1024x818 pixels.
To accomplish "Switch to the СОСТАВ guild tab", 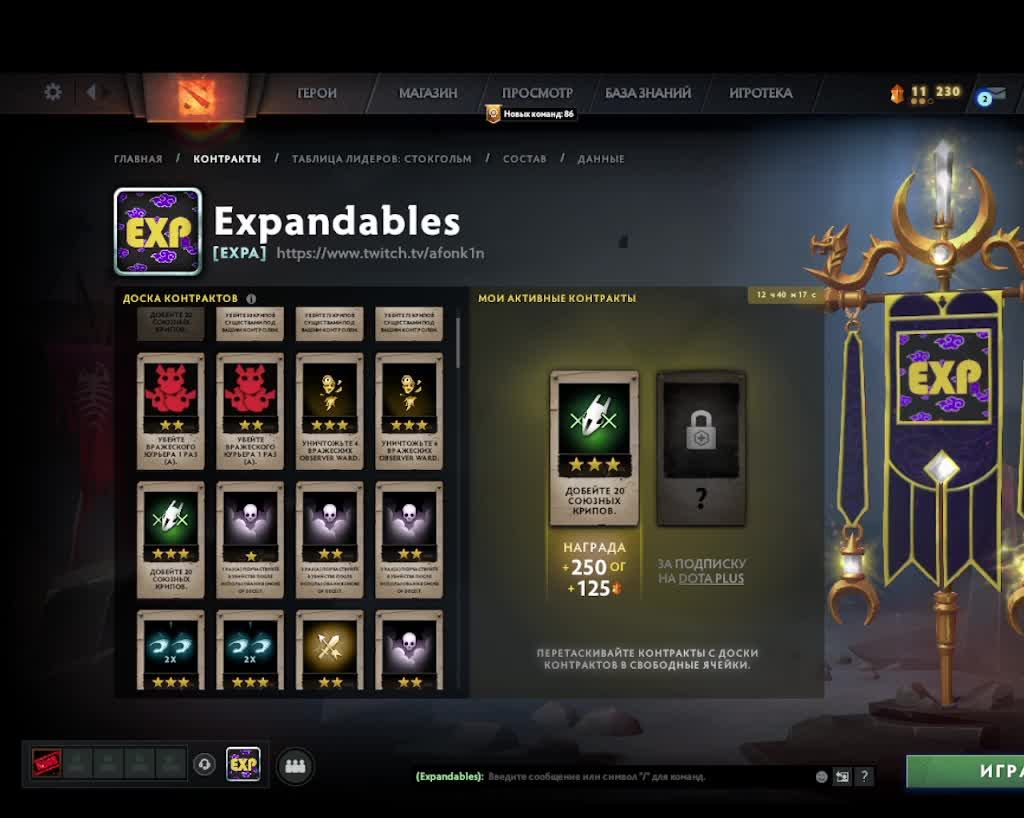I will coord(524,159).
